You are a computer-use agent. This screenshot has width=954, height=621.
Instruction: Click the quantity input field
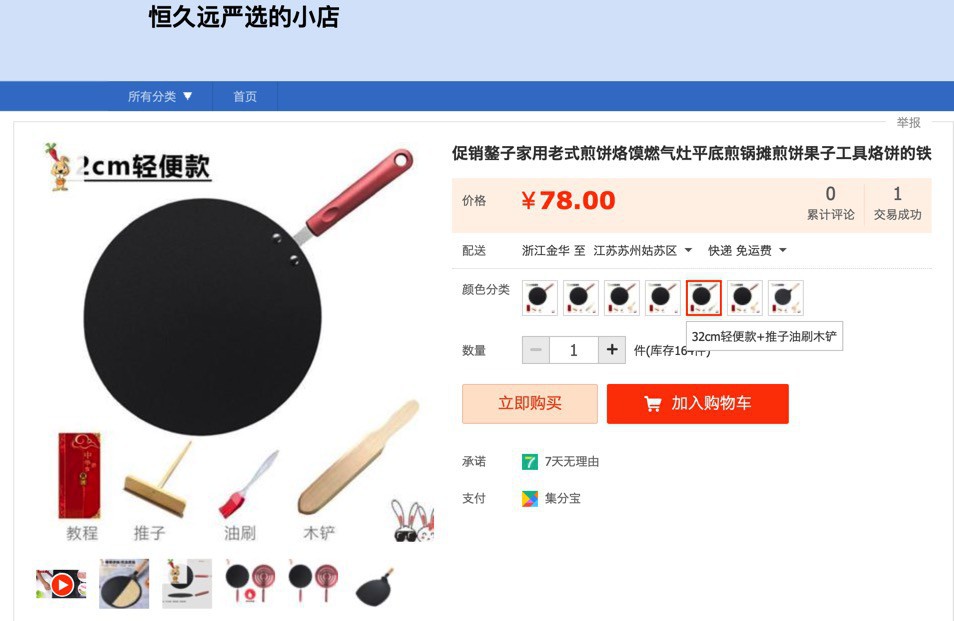click(574, 350)
